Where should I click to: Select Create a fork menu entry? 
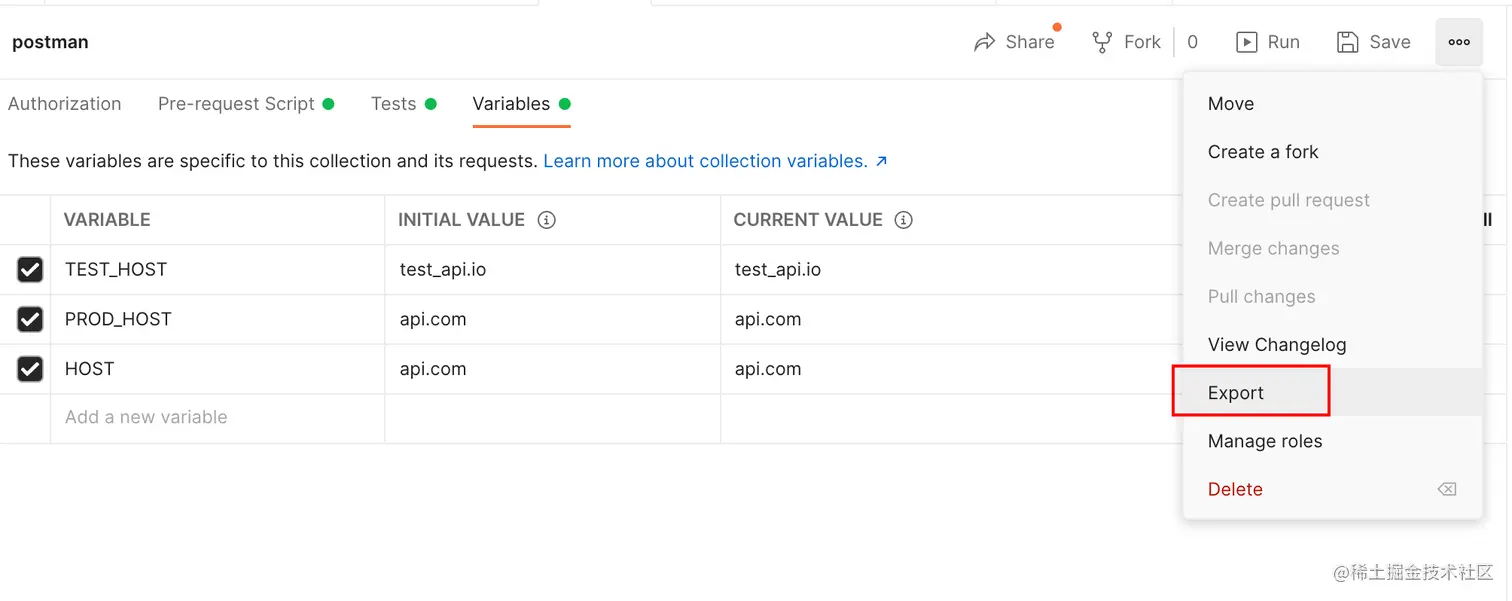[x=1263, y=152]
